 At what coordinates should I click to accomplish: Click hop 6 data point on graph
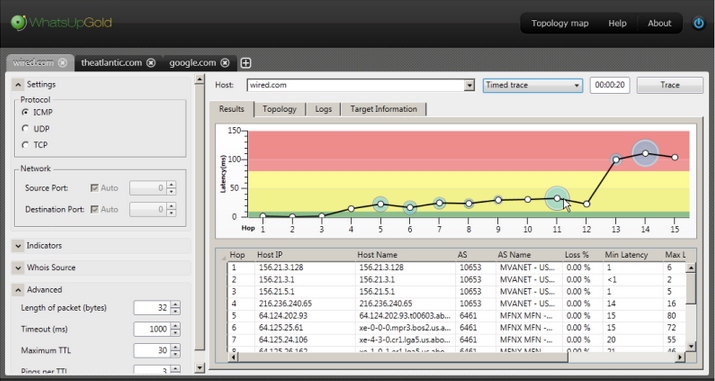(410, 207)
